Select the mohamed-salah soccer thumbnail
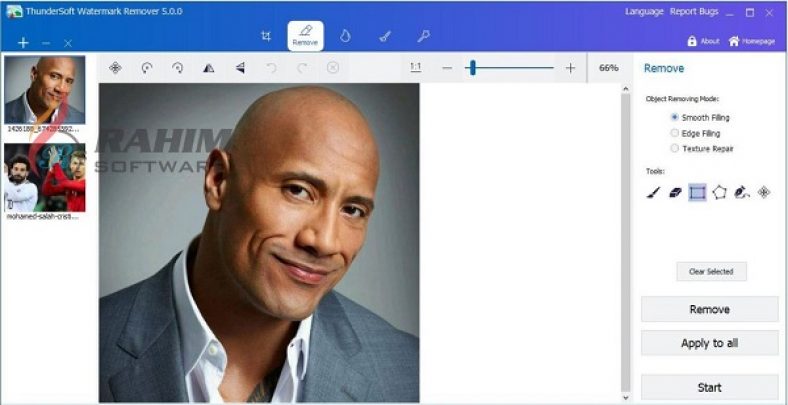 45,177
